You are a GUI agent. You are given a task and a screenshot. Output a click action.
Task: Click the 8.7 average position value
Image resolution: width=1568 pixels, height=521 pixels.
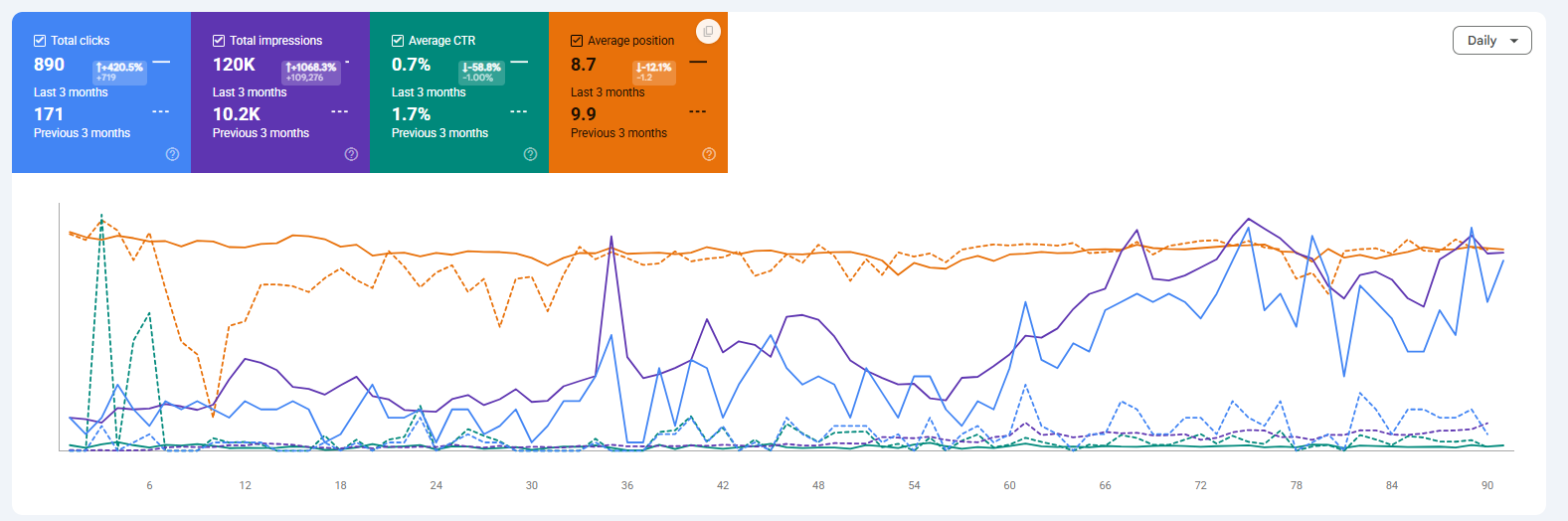[584, 65]
